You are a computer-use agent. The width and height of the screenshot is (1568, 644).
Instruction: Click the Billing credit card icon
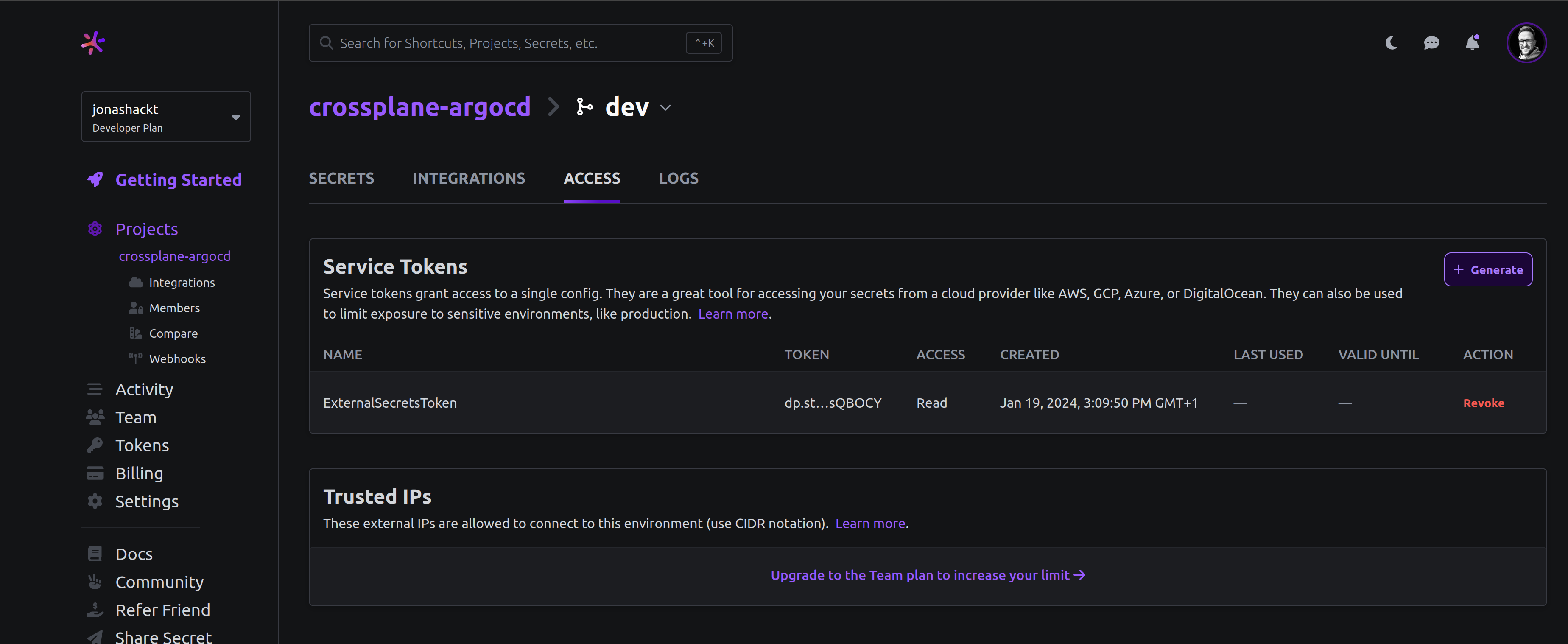coord(94,473)
